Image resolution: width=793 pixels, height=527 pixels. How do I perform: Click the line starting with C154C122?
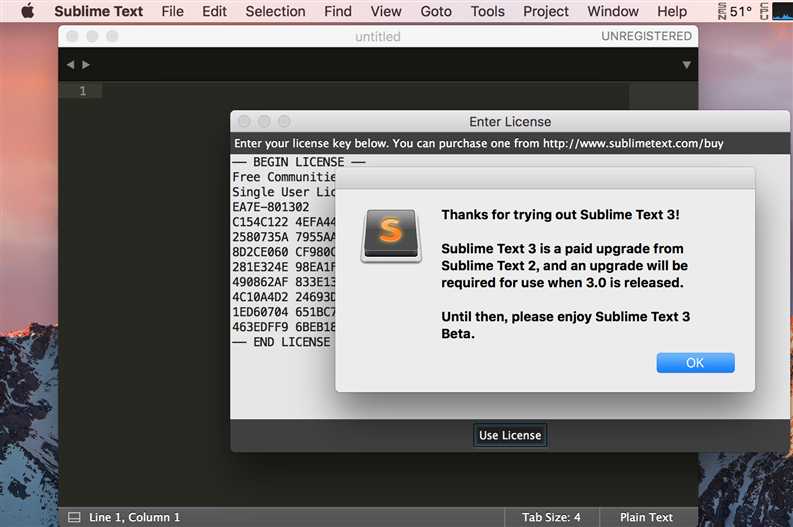[x=284, y=222]
